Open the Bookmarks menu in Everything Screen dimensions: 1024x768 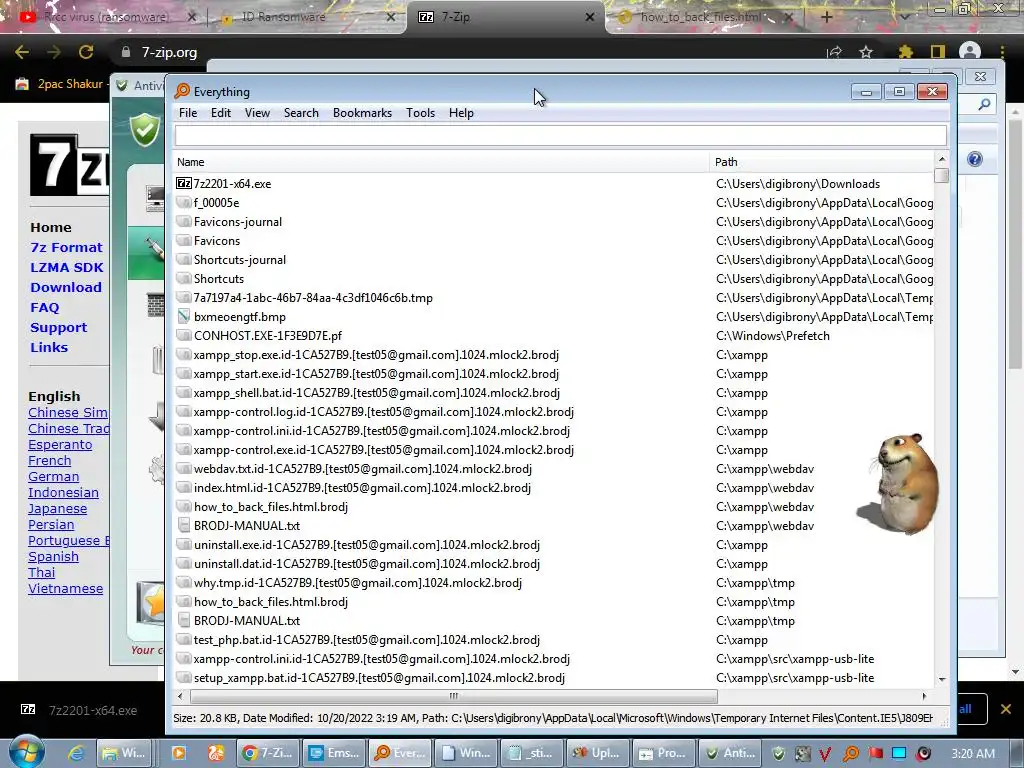pos(362,113)
